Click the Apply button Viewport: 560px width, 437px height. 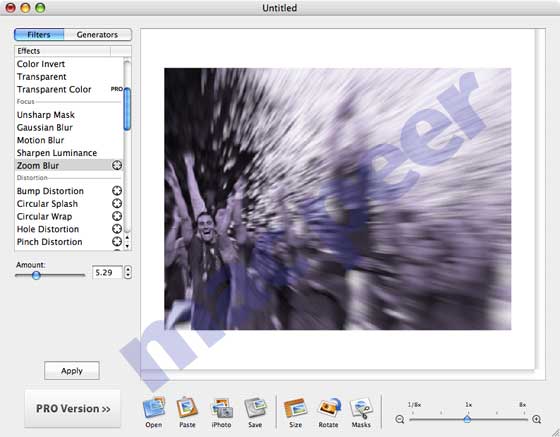[x=72, y=371]
